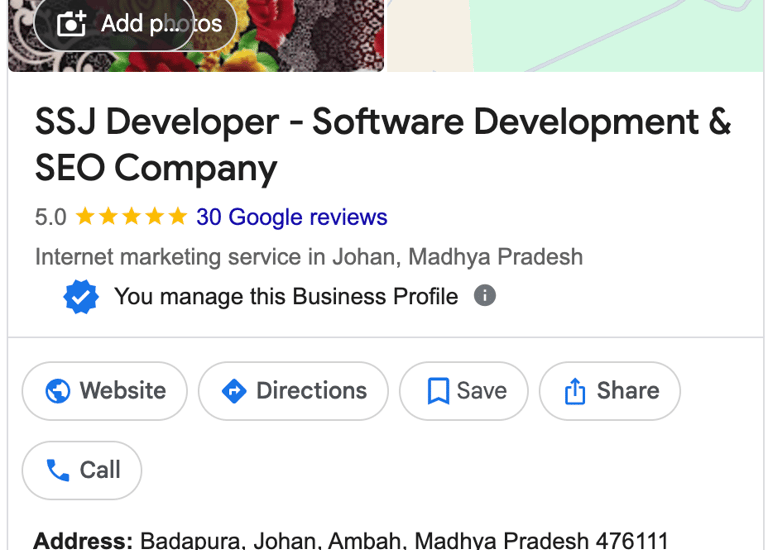Image resolution: width=768 pixels, height=550 pixels.
Task: Click the Badapura, Johan address text
Action: pos(404,540)
